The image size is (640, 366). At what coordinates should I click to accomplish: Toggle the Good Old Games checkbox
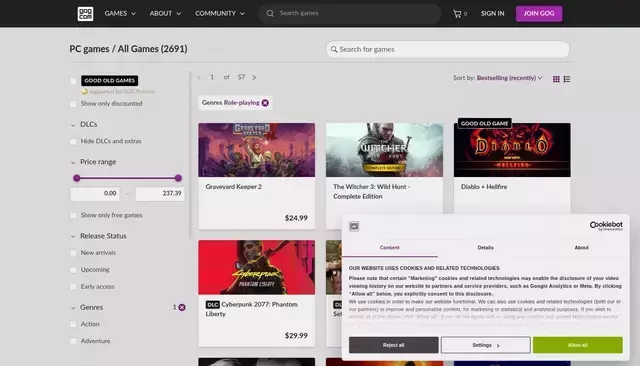click(x=73, y=81)
